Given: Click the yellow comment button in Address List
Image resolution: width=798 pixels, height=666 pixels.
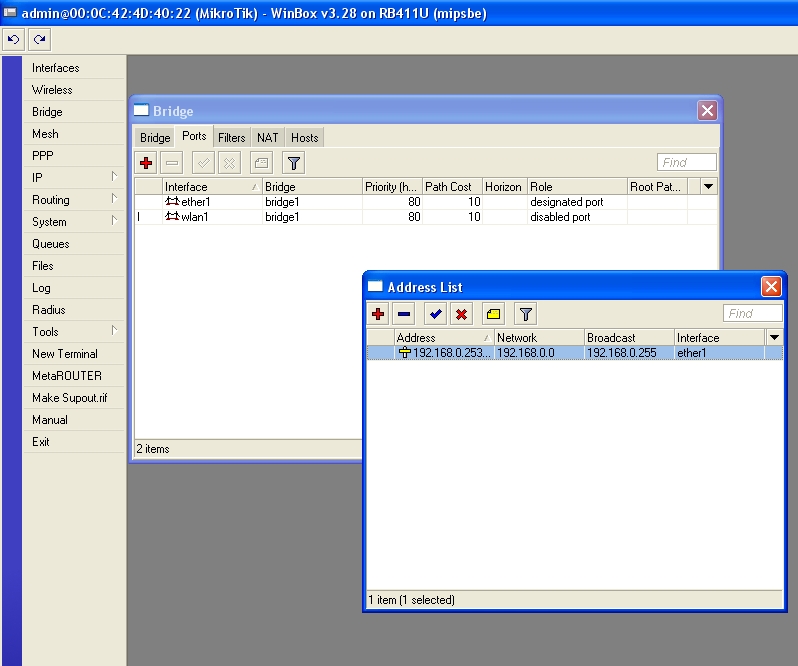Looking at the screenshot, I should [x=493, y=314].
